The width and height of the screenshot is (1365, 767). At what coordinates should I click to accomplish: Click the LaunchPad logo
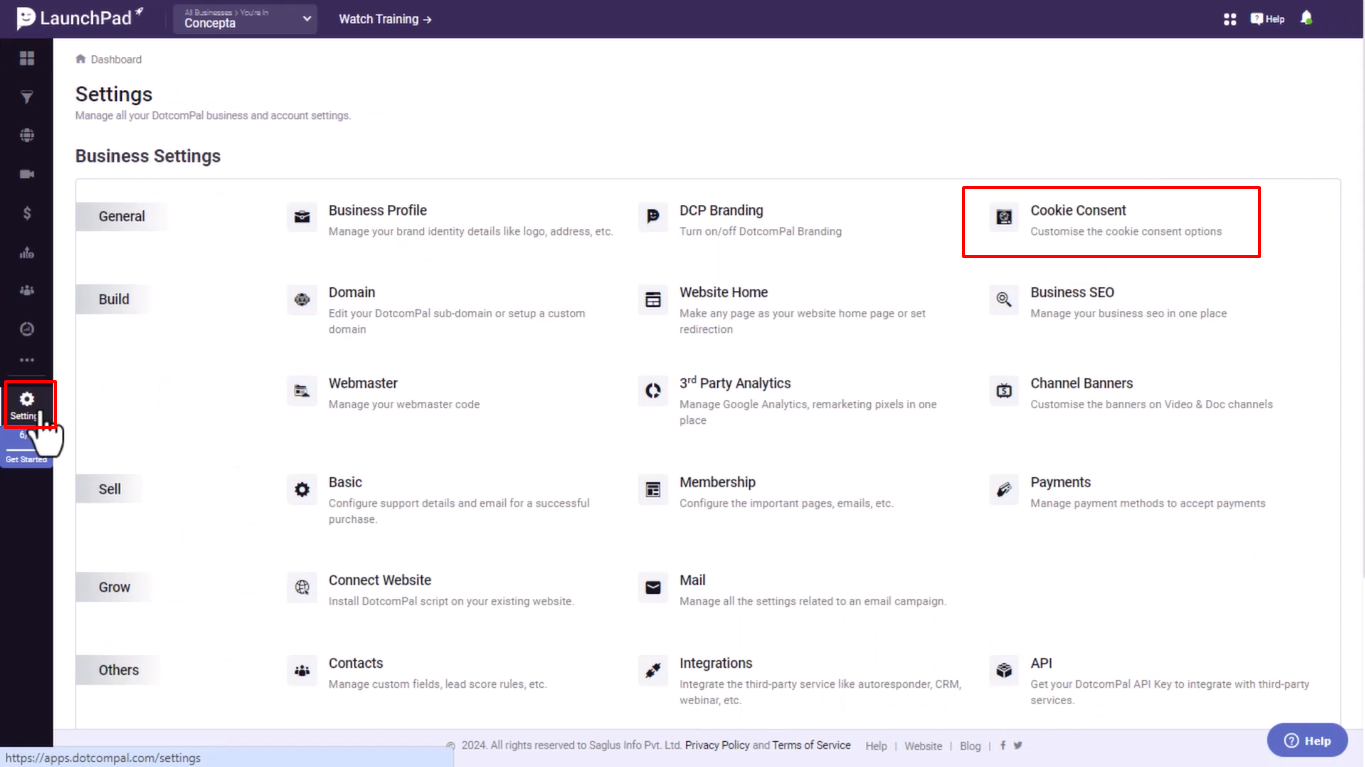[80, 18]
